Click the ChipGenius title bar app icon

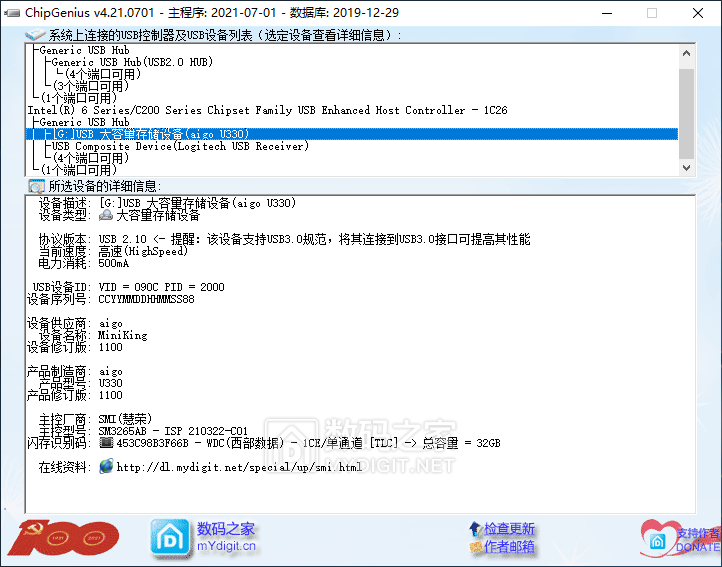(x=12, y=13)
